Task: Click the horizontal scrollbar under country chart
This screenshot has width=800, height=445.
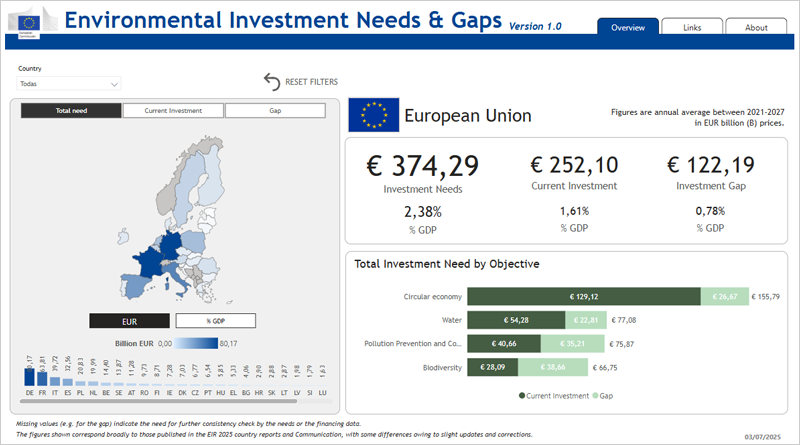Action: tap(158, 401)
